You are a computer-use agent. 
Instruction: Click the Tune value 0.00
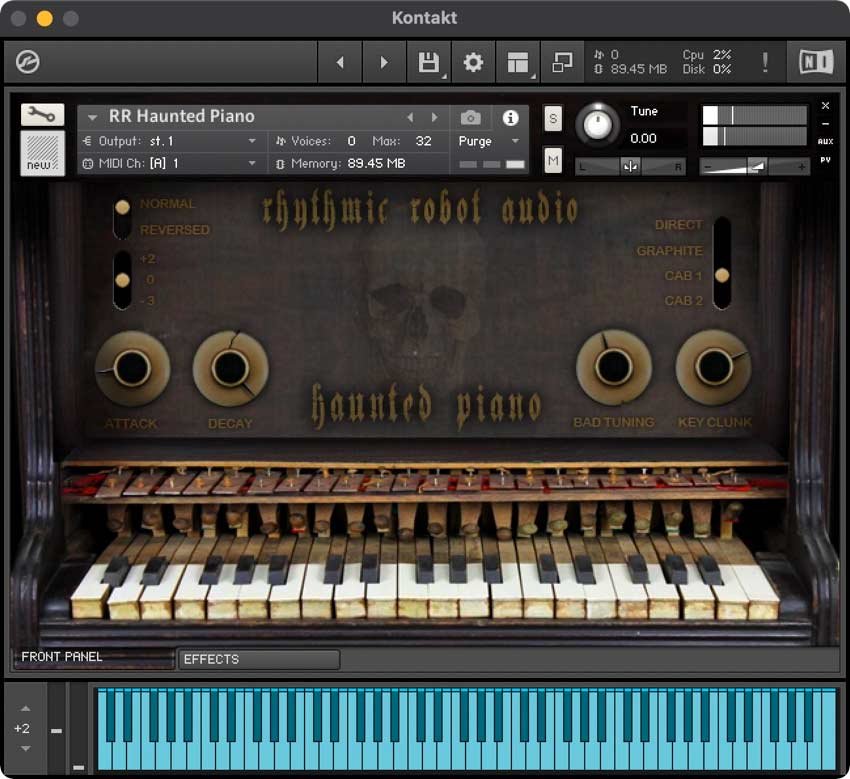tap(643, 139)
